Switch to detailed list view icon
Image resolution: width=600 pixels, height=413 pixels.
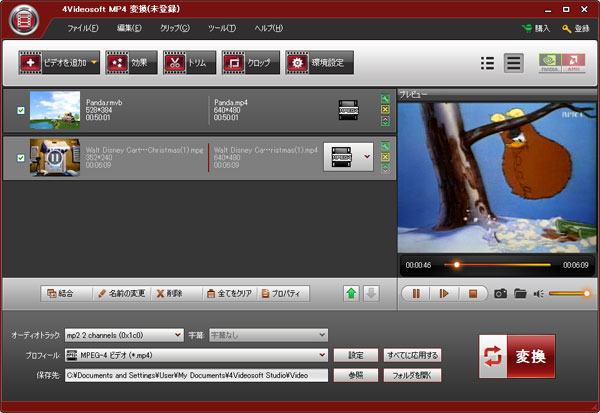[x=514, y=63]
